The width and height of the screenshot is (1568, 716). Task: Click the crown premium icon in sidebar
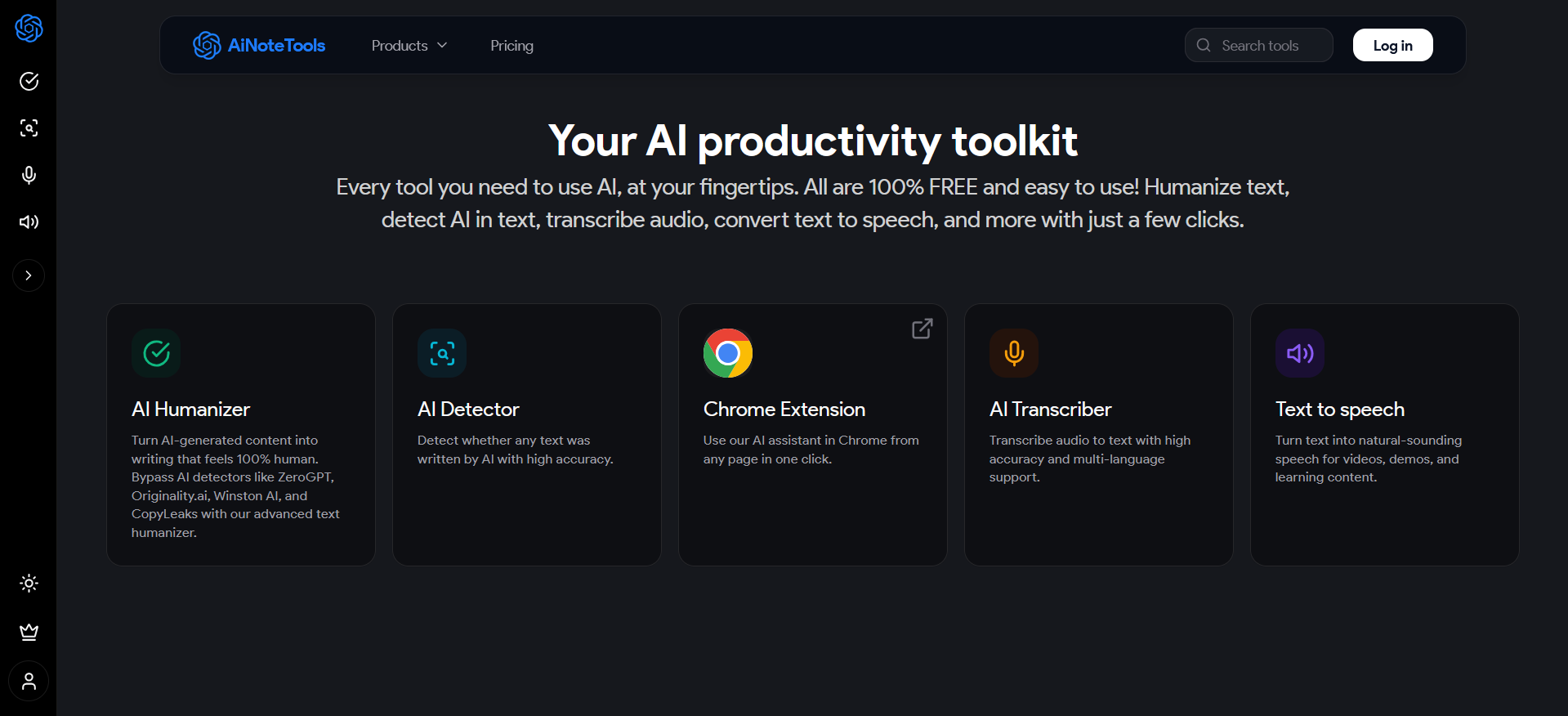pos(29,632)
